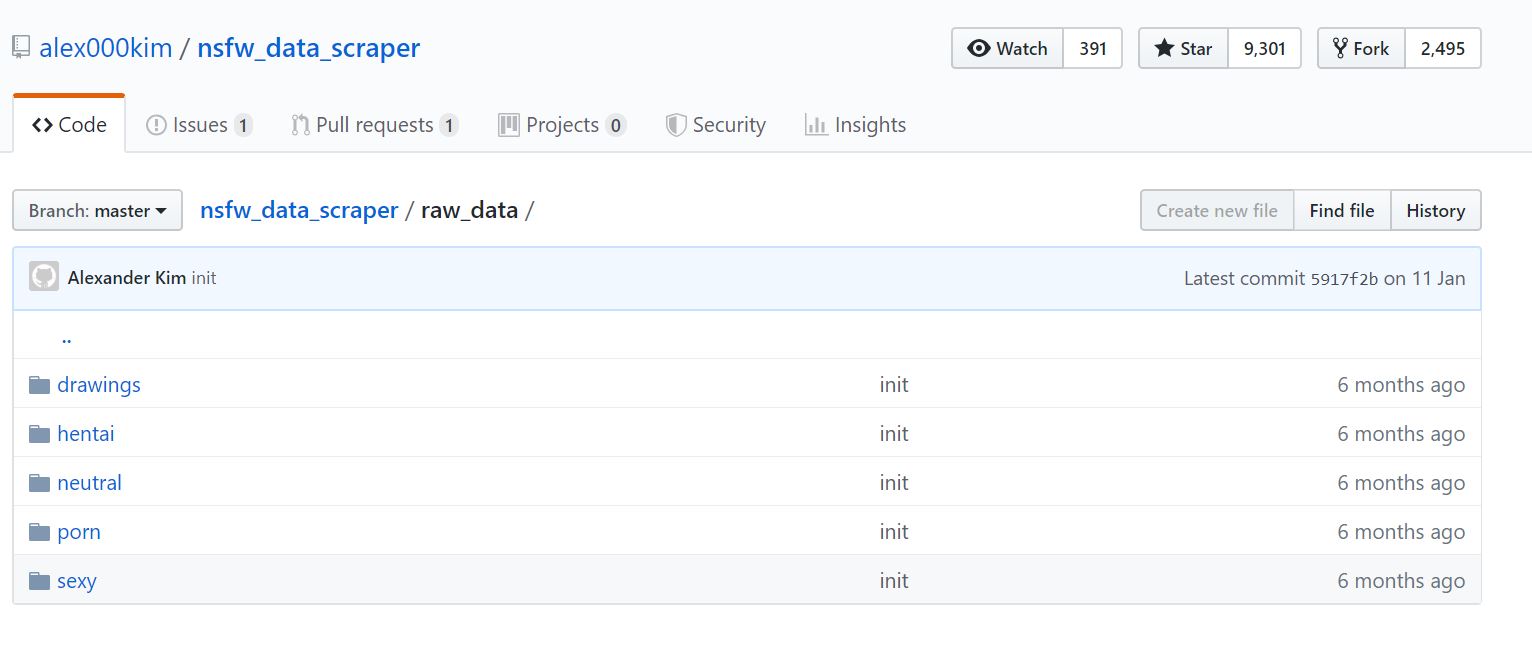The image size is (1532, 647).
Task: Open the sexy folder link
Action: point(77,581)
